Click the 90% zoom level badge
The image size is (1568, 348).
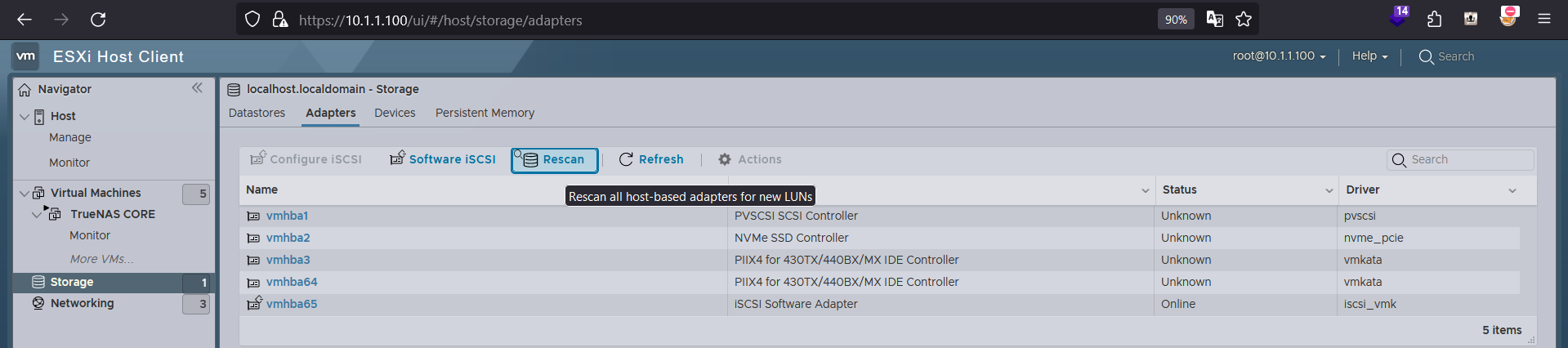[1176, 20]
